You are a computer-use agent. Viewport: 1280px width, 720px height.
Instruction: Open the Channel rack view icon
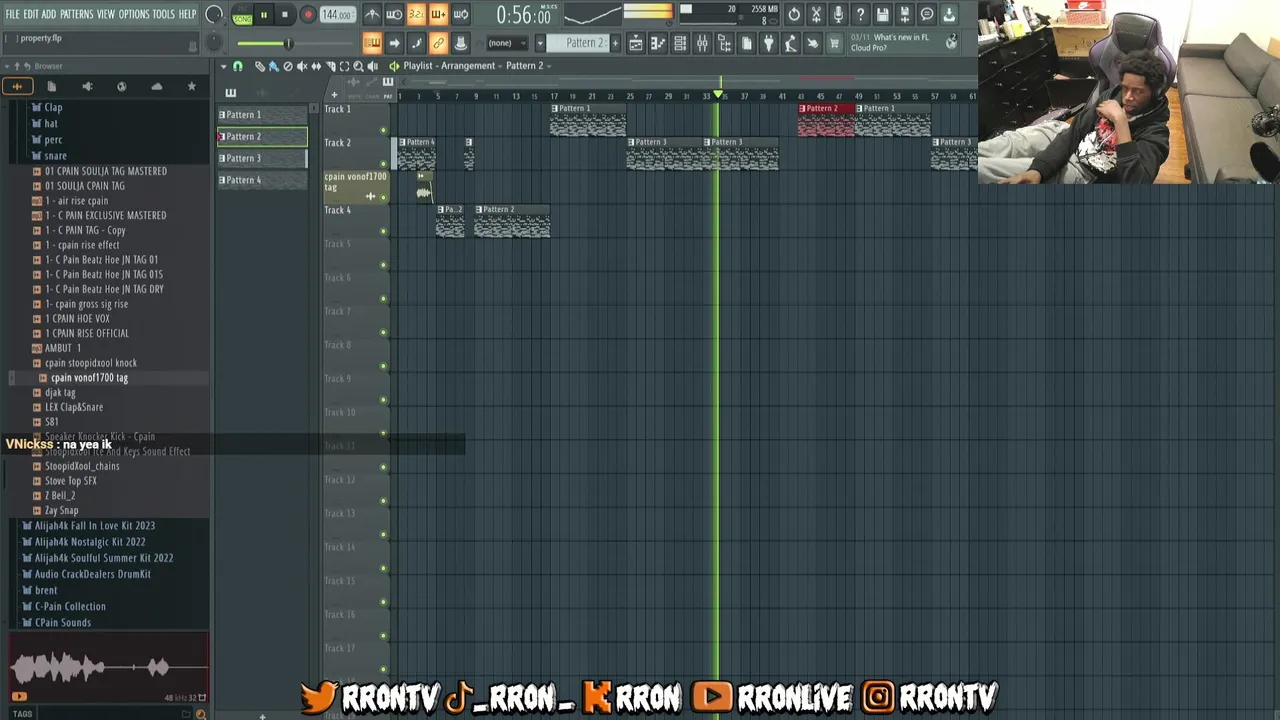point(680,43)
